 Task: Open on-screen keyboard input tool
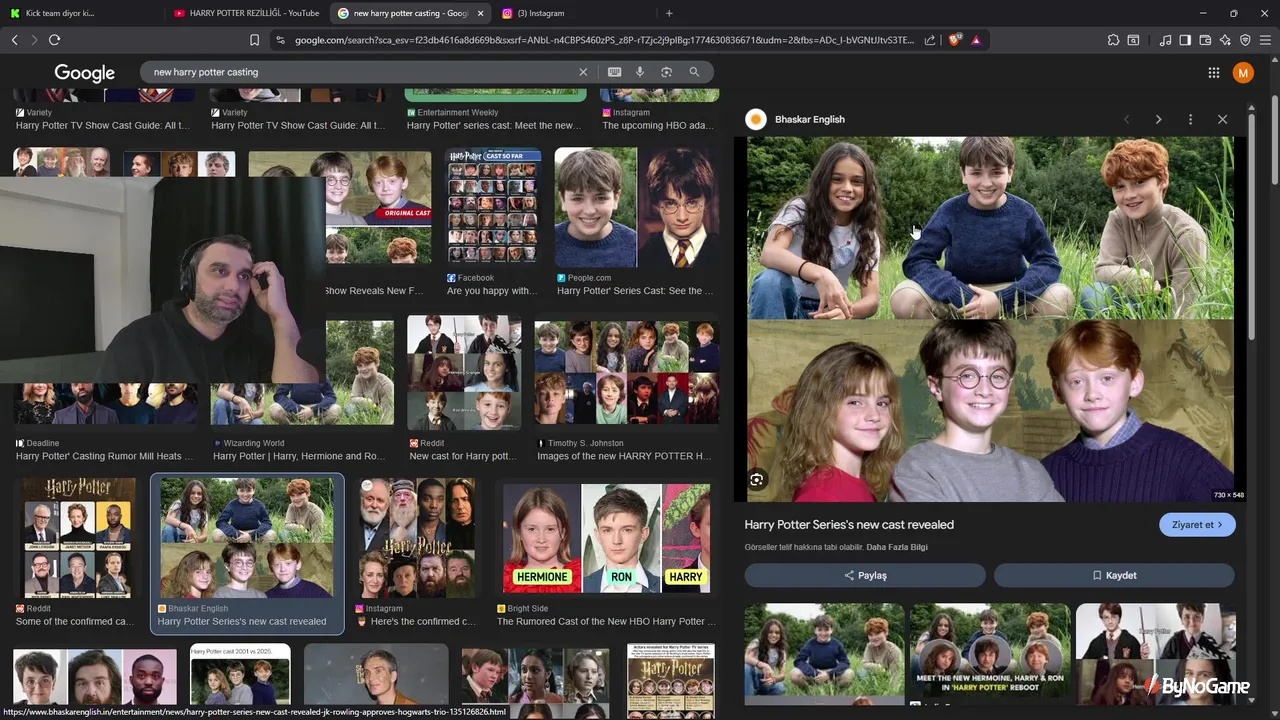[x=614, y=72]
